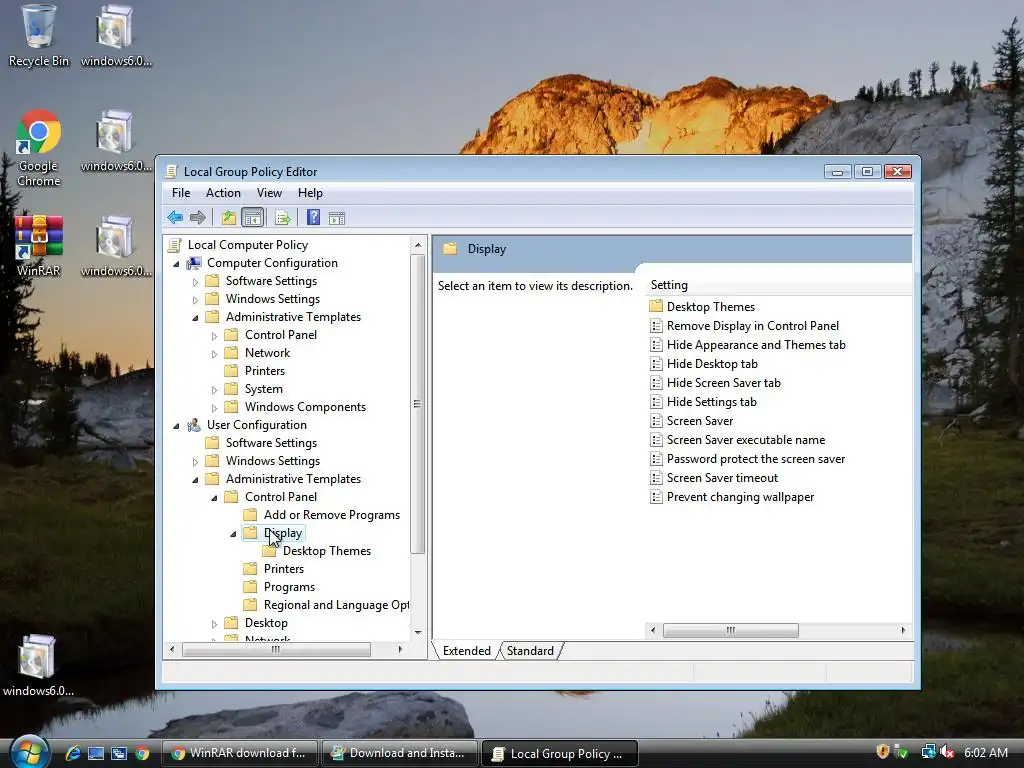The image size is (1024, 768).
Task: Switch to the Extended tab
Action: coord(466,650)
